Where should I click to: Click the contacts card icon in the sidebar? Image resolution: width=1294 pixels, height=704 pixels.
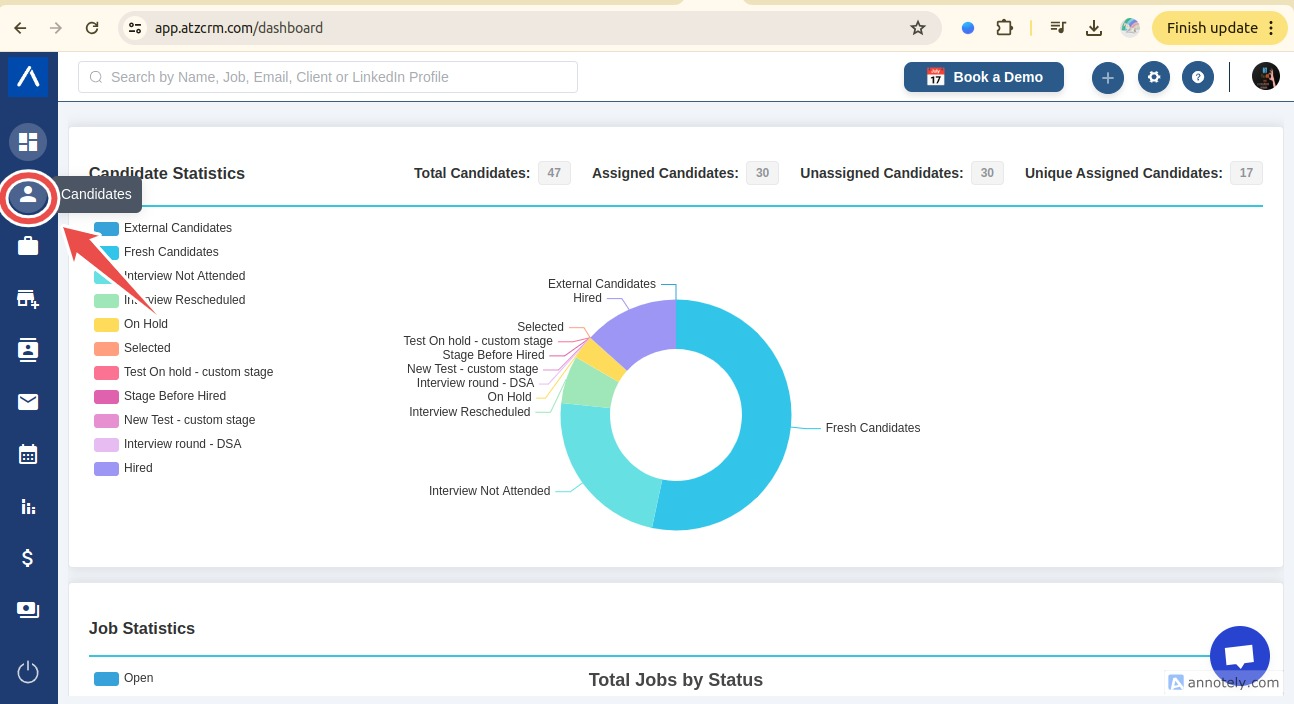28,350
